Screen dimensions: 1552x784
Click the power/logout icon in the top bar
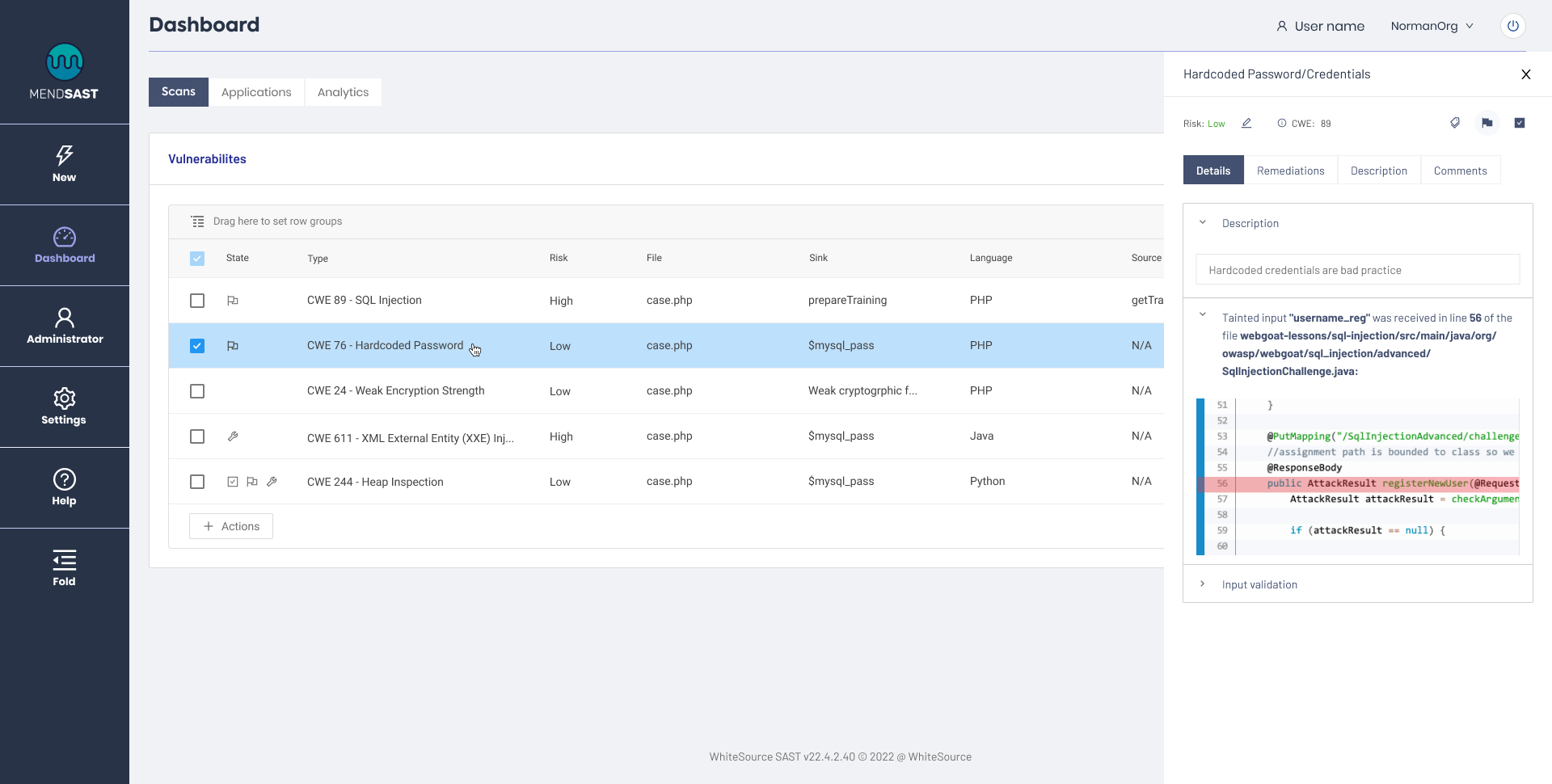[1512, 25]
